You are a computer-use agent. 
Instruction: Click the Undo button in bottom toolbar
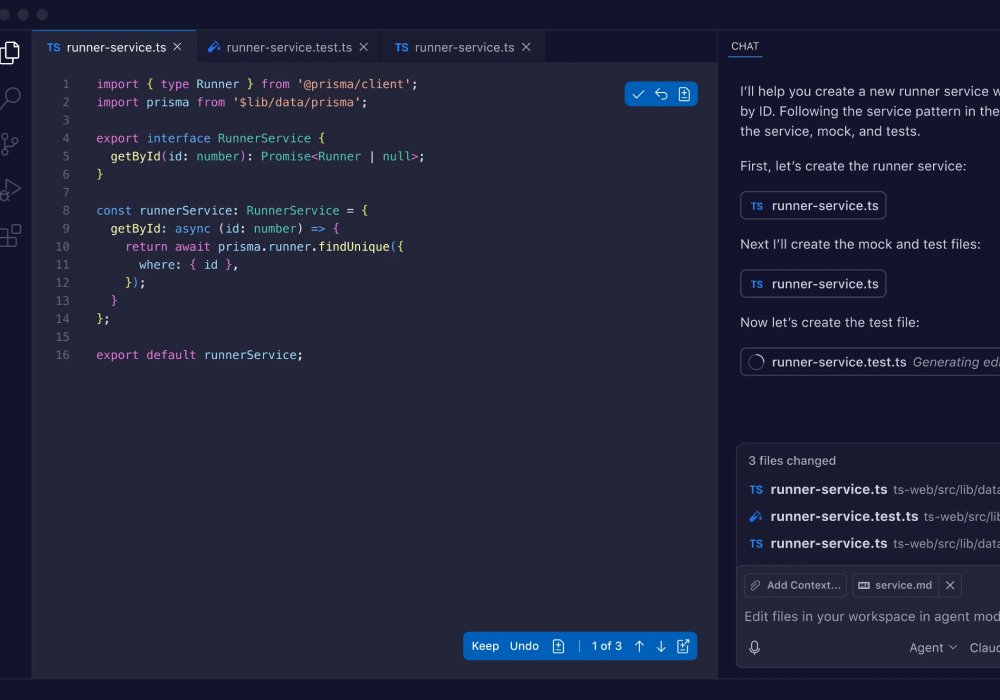(x=524, y=646)
